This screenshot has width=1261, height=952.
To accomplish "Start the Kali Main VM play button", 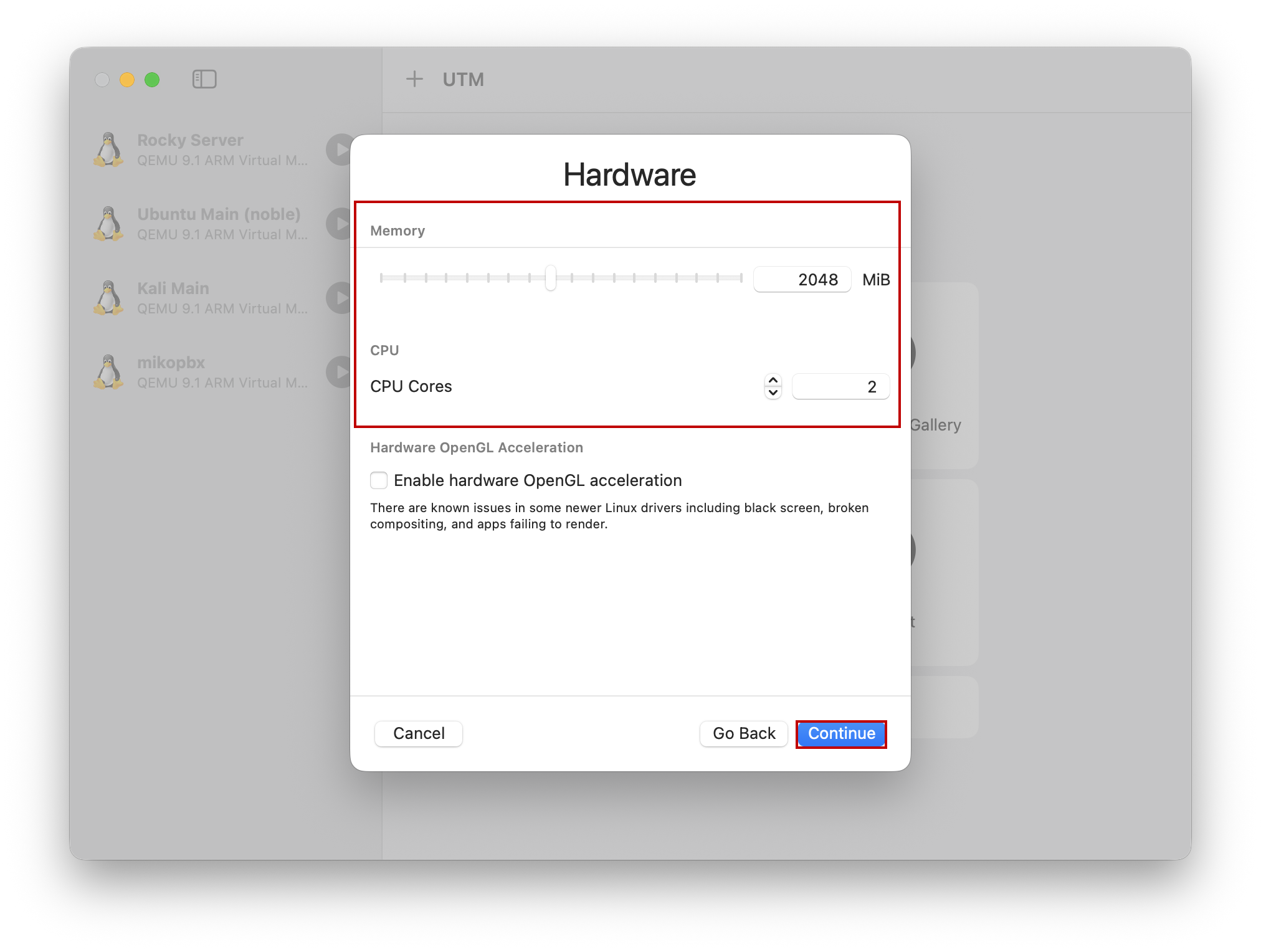I will 339,298.
